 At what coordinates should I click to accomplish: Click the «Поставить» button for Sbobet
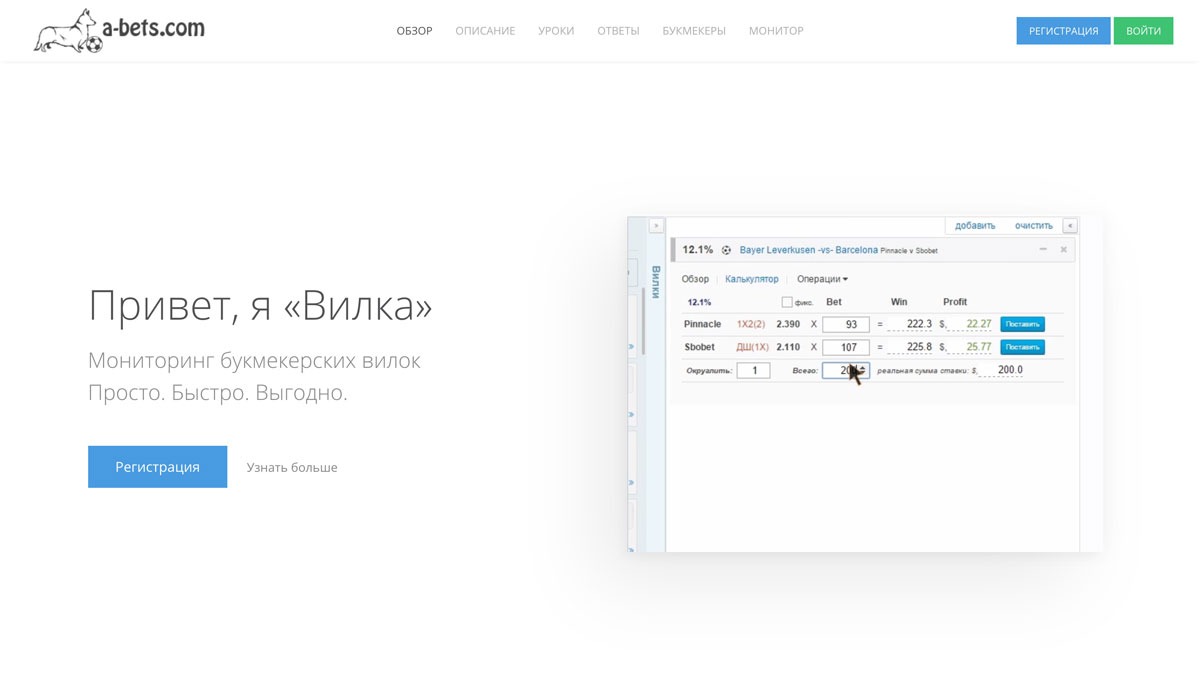point(1022,347)
